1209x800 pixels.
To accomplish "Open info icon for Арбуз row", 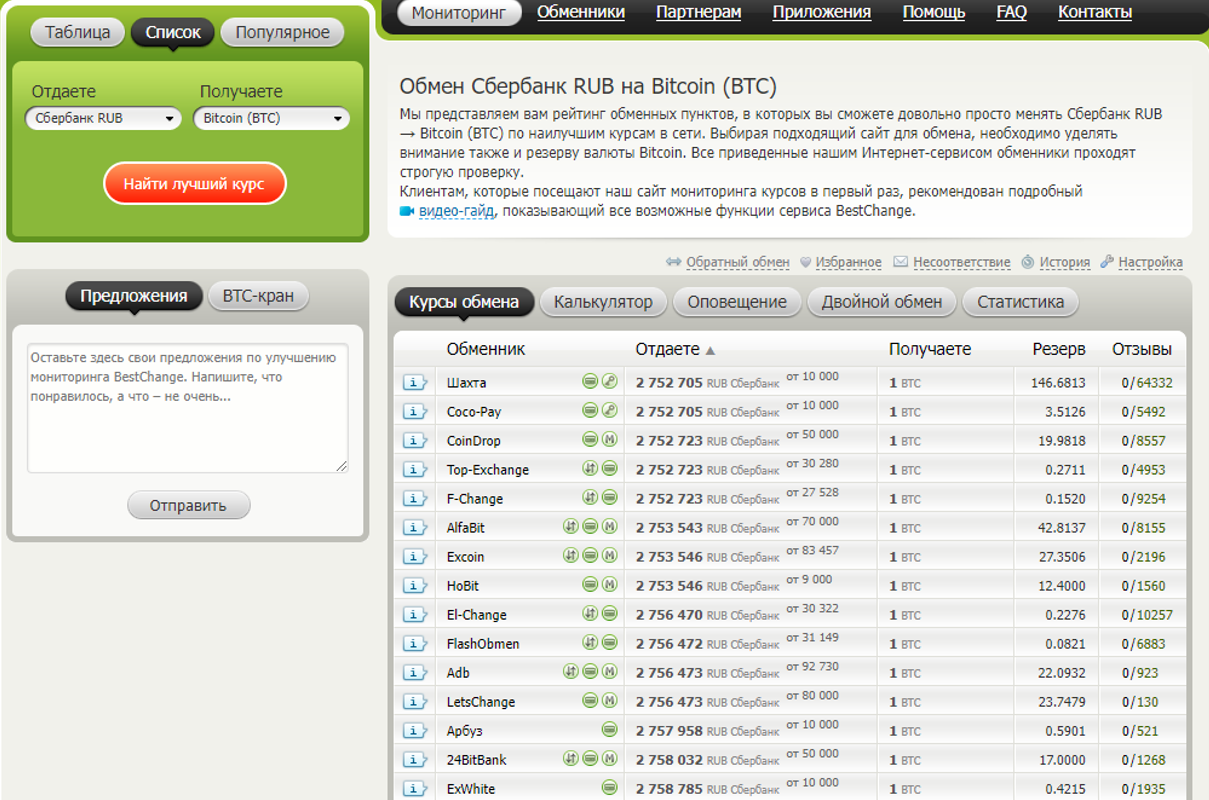I will tap(415, 730).
